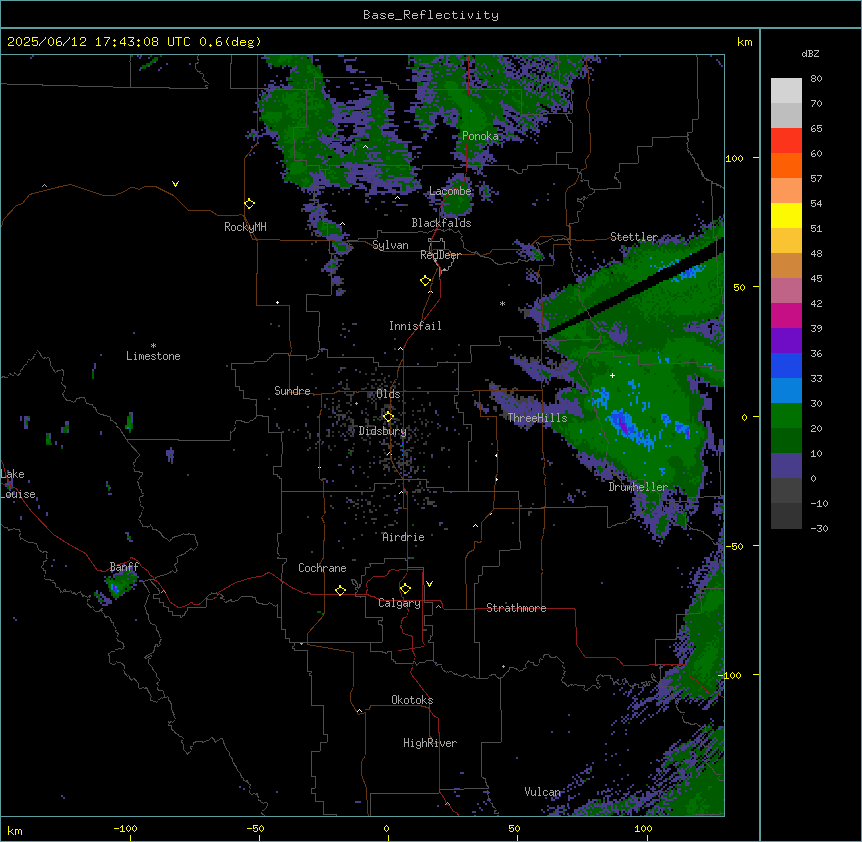Click the Strathmore label
The image size is (862, 842).
pos(516,608)
